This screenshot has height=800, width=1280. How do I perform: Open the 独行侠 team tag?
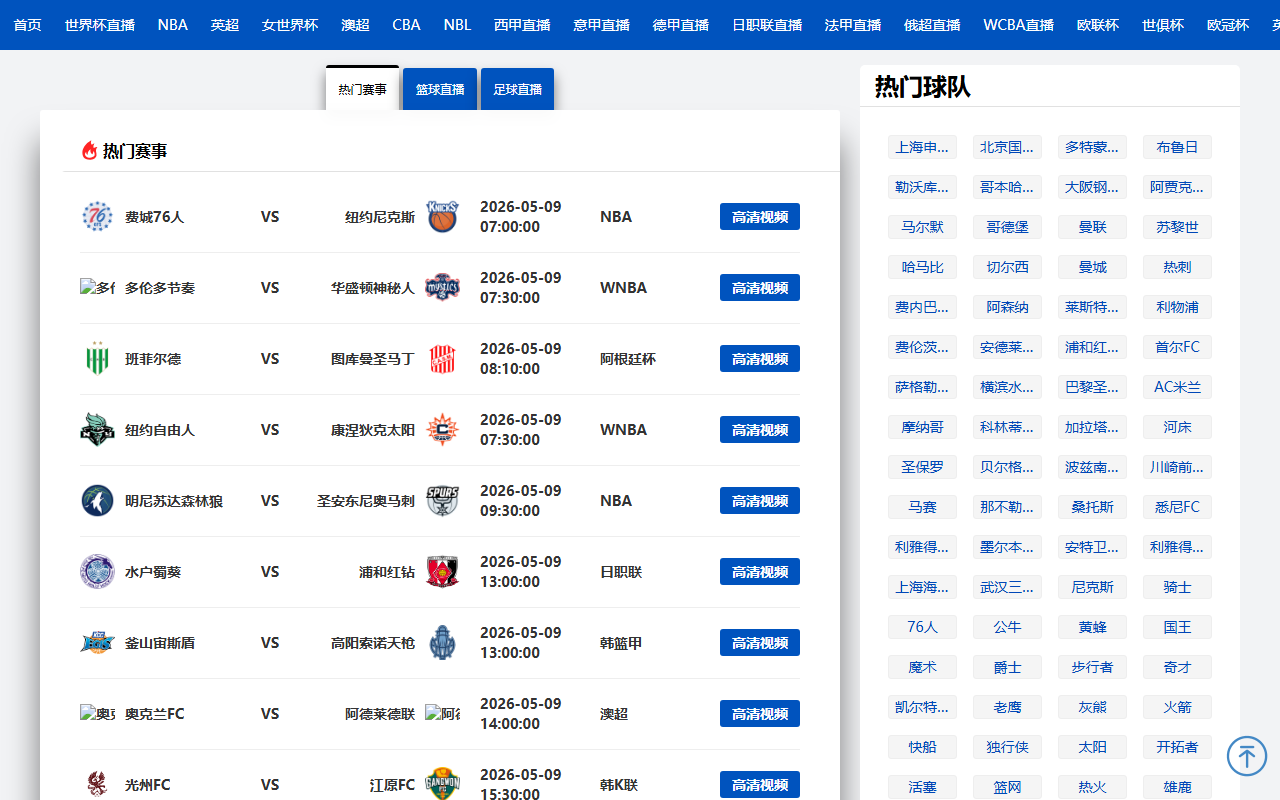(1007, 747)
